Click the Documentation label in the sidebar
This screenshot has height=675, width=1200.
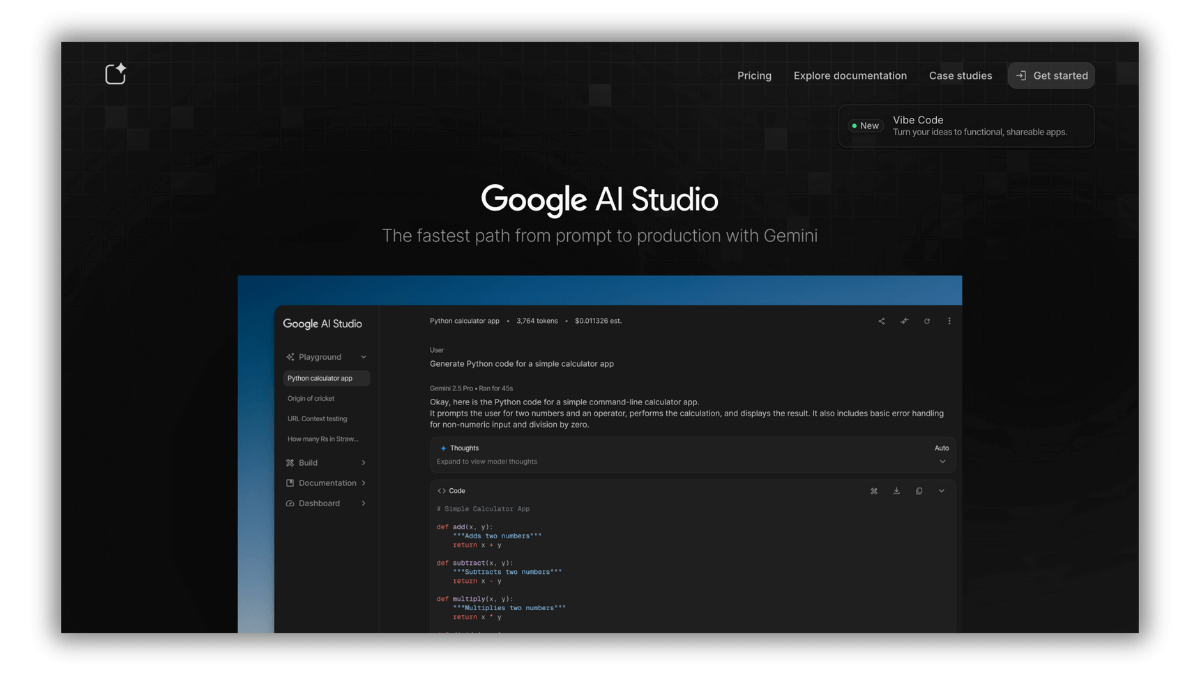(327, 483)
